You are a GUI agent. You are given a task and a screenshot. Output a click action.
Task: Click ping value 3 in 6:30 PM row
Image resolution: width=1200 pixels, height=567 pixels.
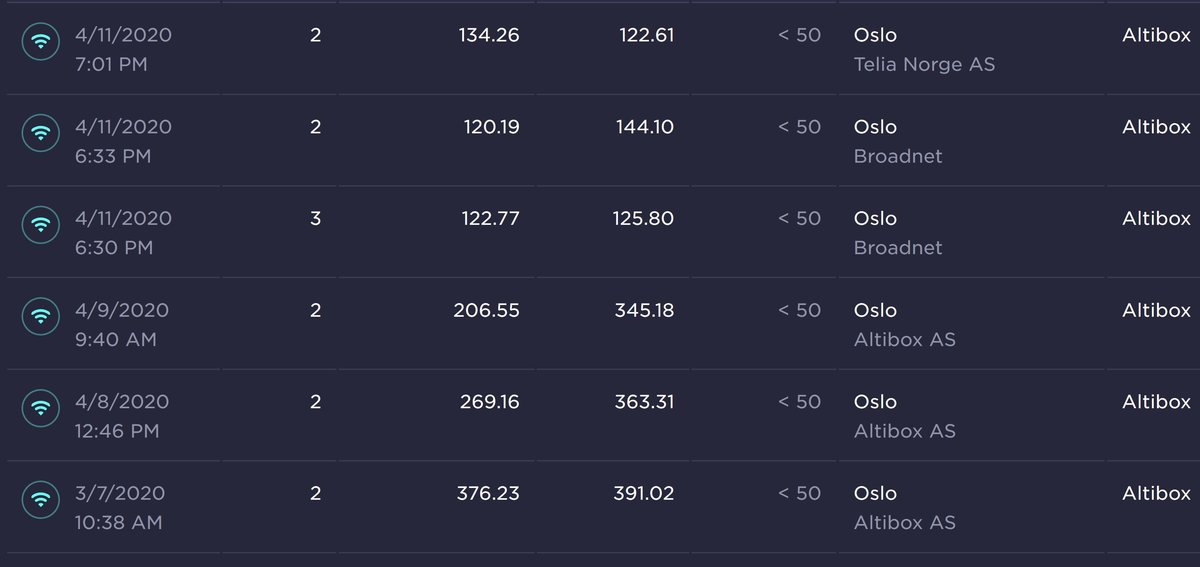pos(316,218)
